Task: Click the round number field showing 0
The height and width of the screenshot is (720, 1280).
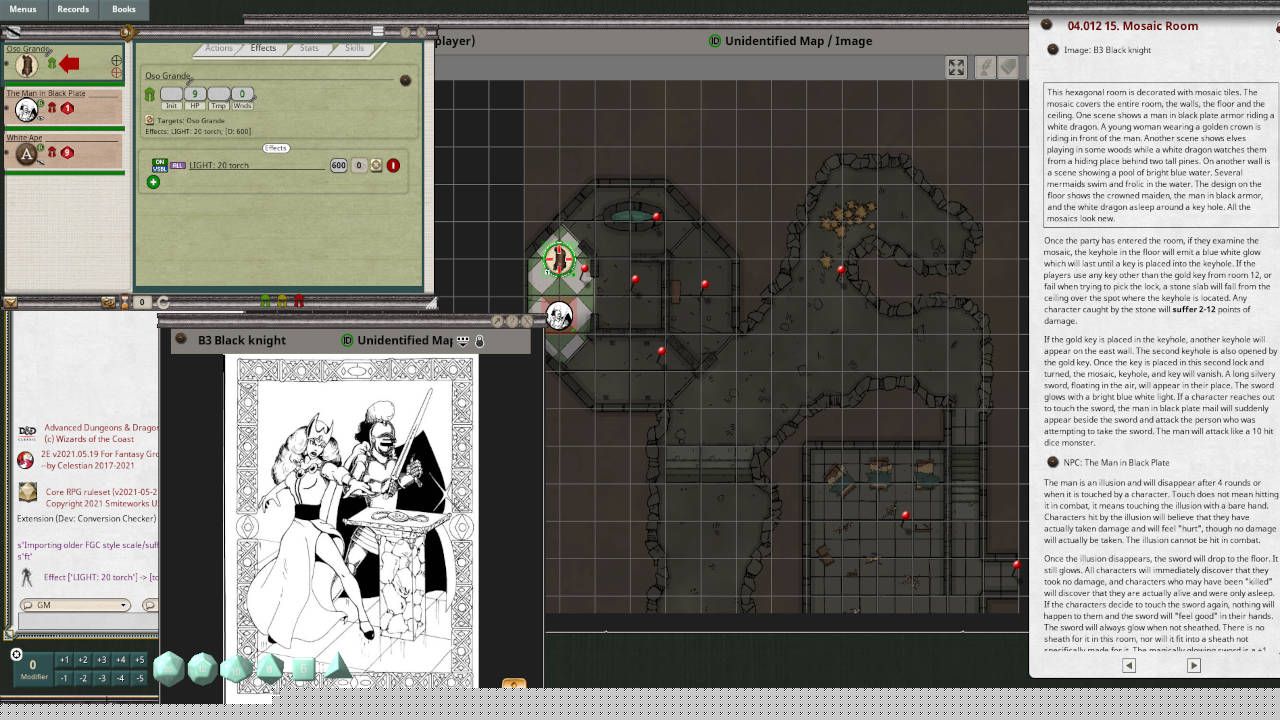Action: tap(142, 302)
